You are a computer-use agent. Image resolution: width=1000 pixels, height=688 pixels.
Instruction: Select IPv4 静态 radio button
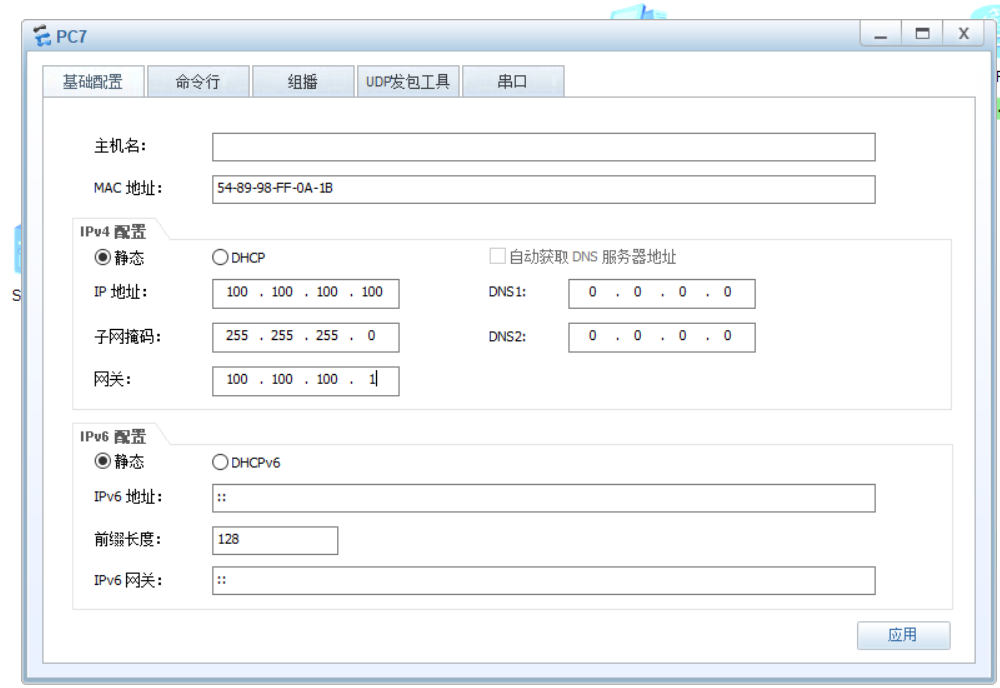point(102,257)
